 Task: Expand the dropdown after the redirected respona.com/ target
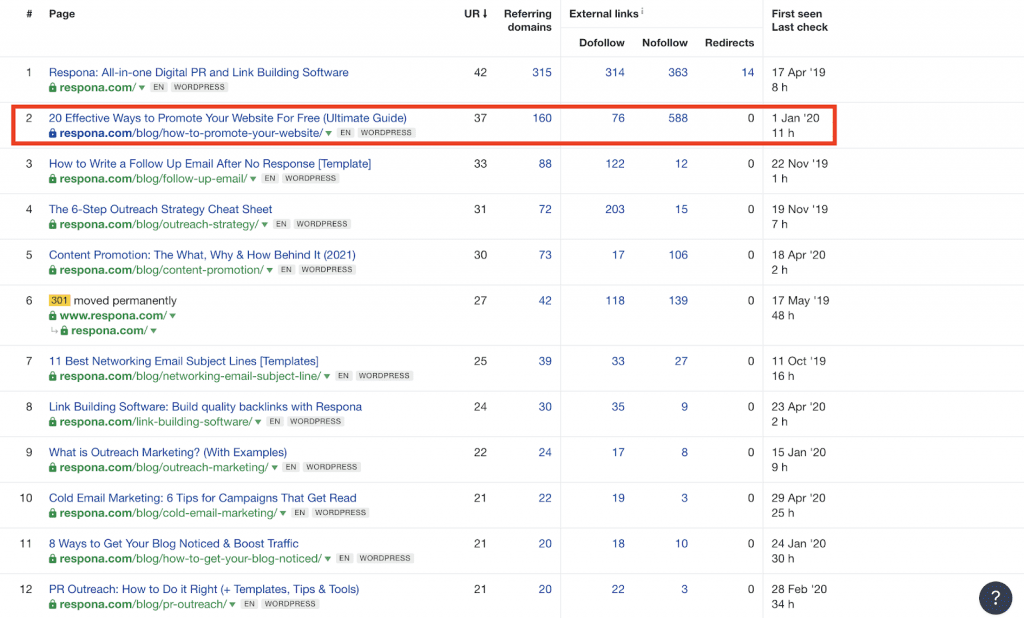tap(153, 331)
